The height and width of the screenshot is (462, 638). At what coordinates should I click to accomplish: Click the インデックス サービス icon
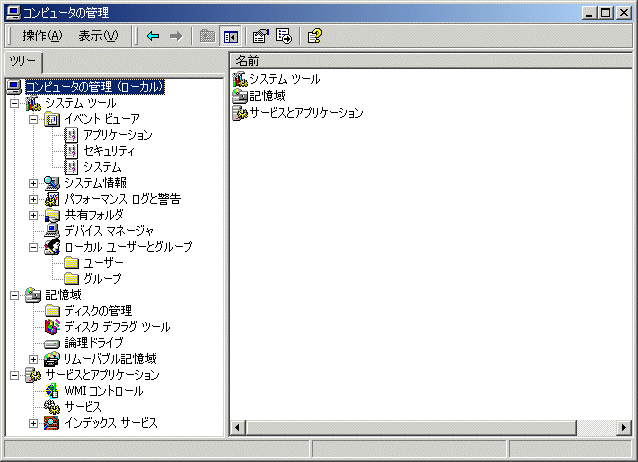click(52, 423)
